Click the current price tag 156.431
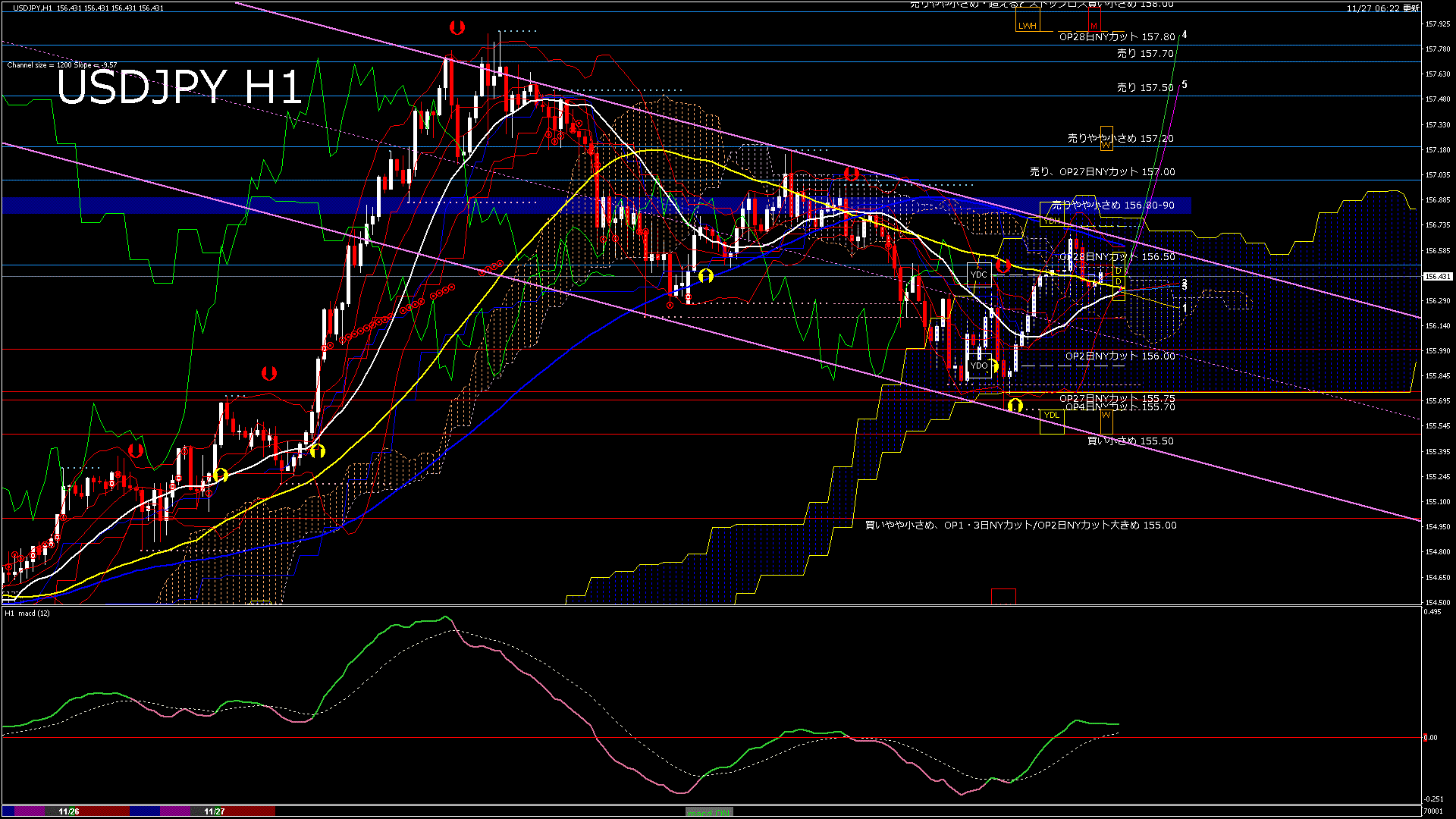The image size is (1456, 819). point(1438,277)
